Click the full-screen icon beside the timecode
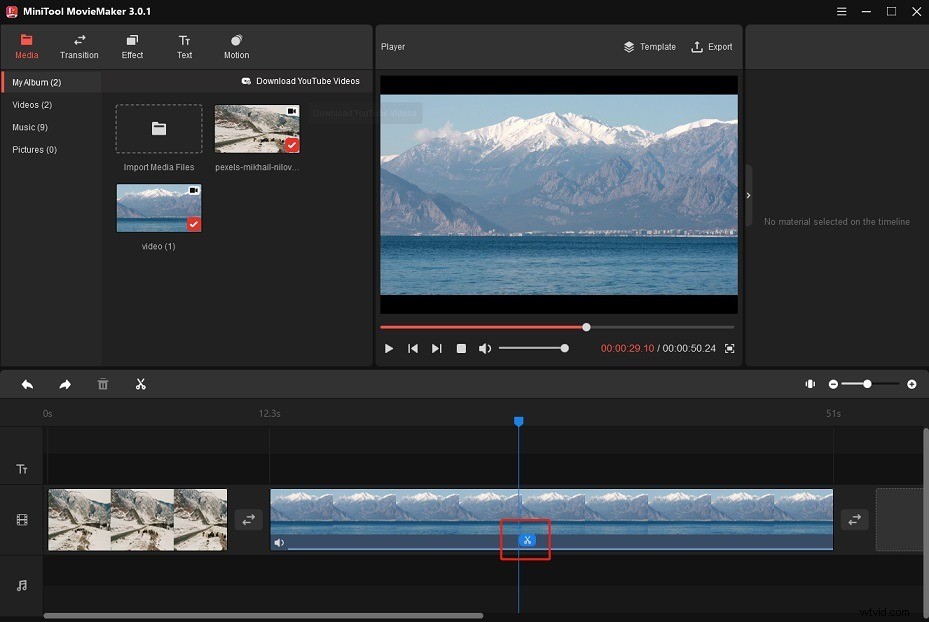Image resolution: width=929 pixels, height=622 pixels. (729, 348)
